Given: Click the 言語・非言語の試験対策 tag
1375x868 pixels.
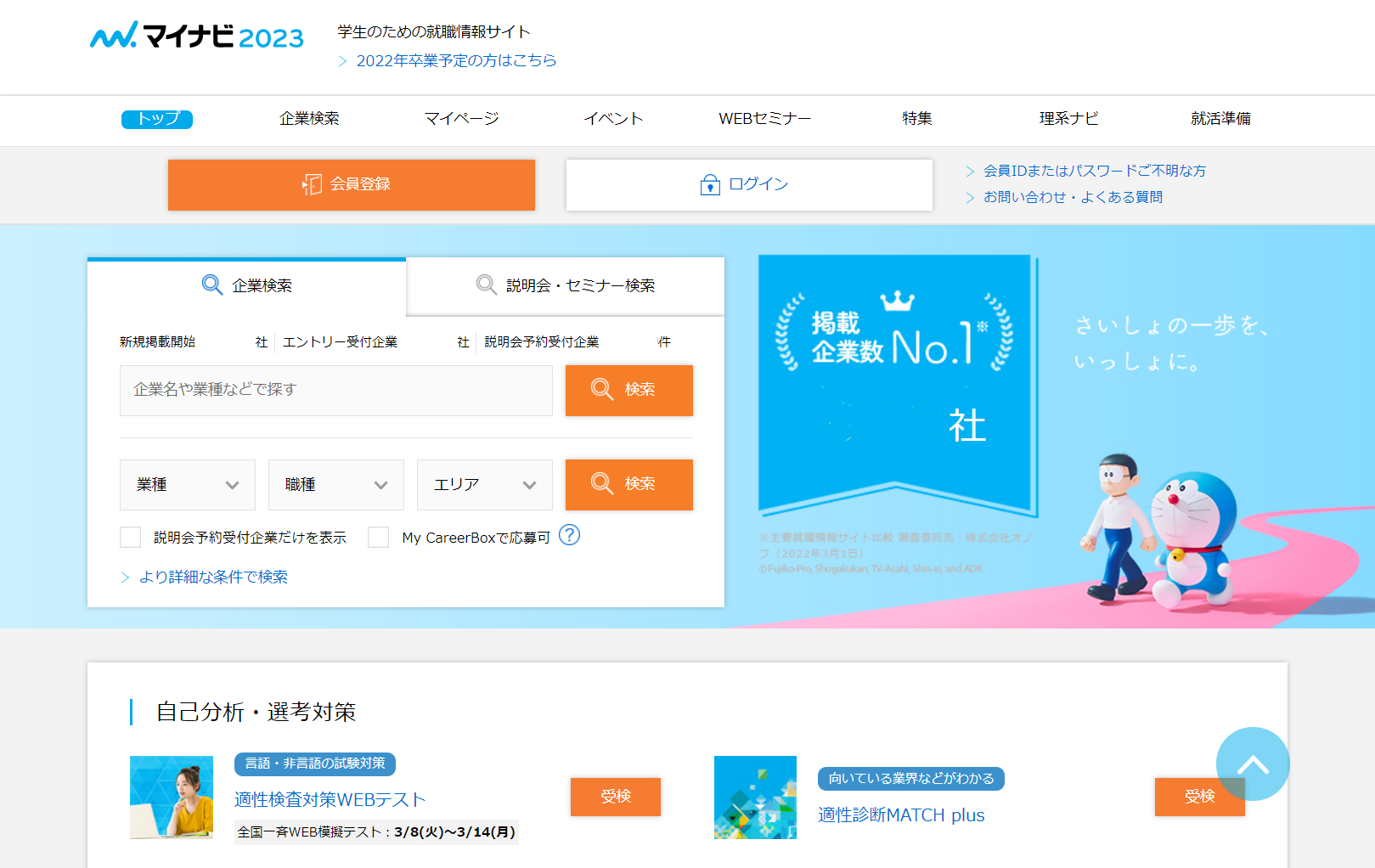Looking at the screenshot, I should pos(315,764).
